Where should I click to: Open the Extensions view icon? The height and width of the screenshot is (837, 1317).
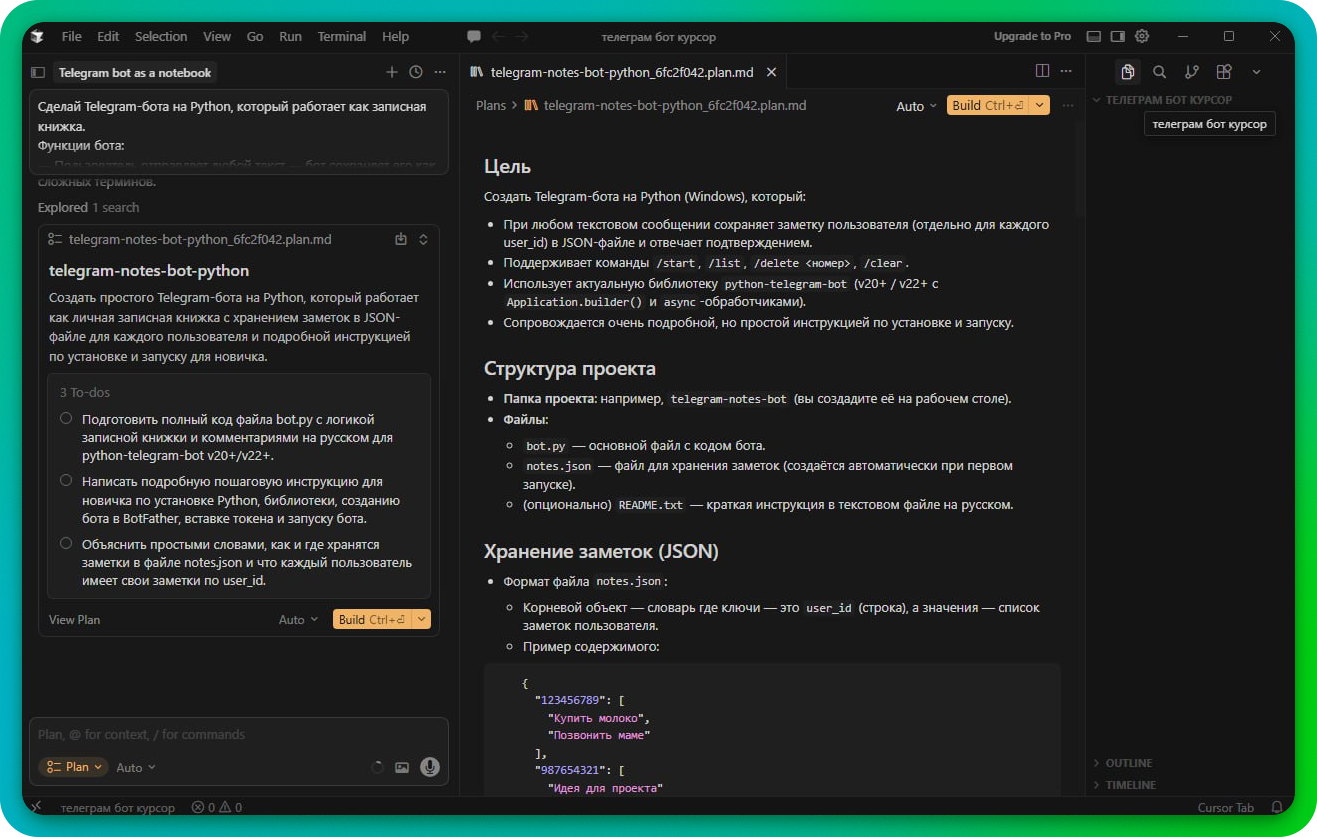pyautogui.click(x=1223, y=72)
